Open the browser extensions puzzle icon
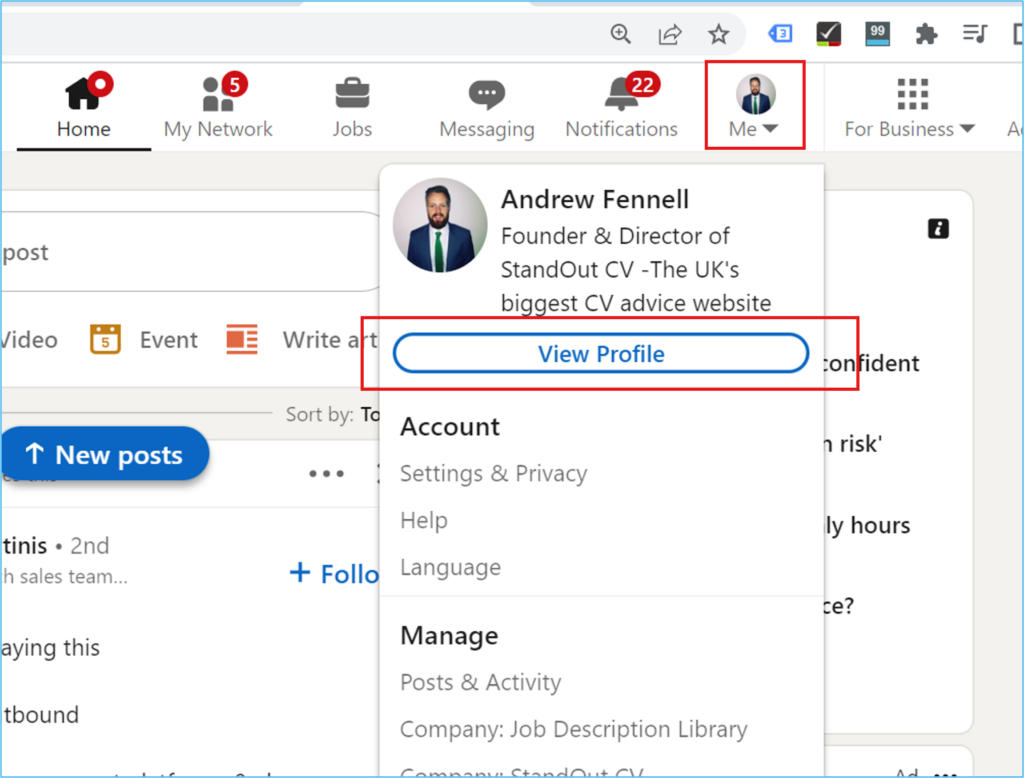This screenshot has width=1024, height=778. (926, 33)
